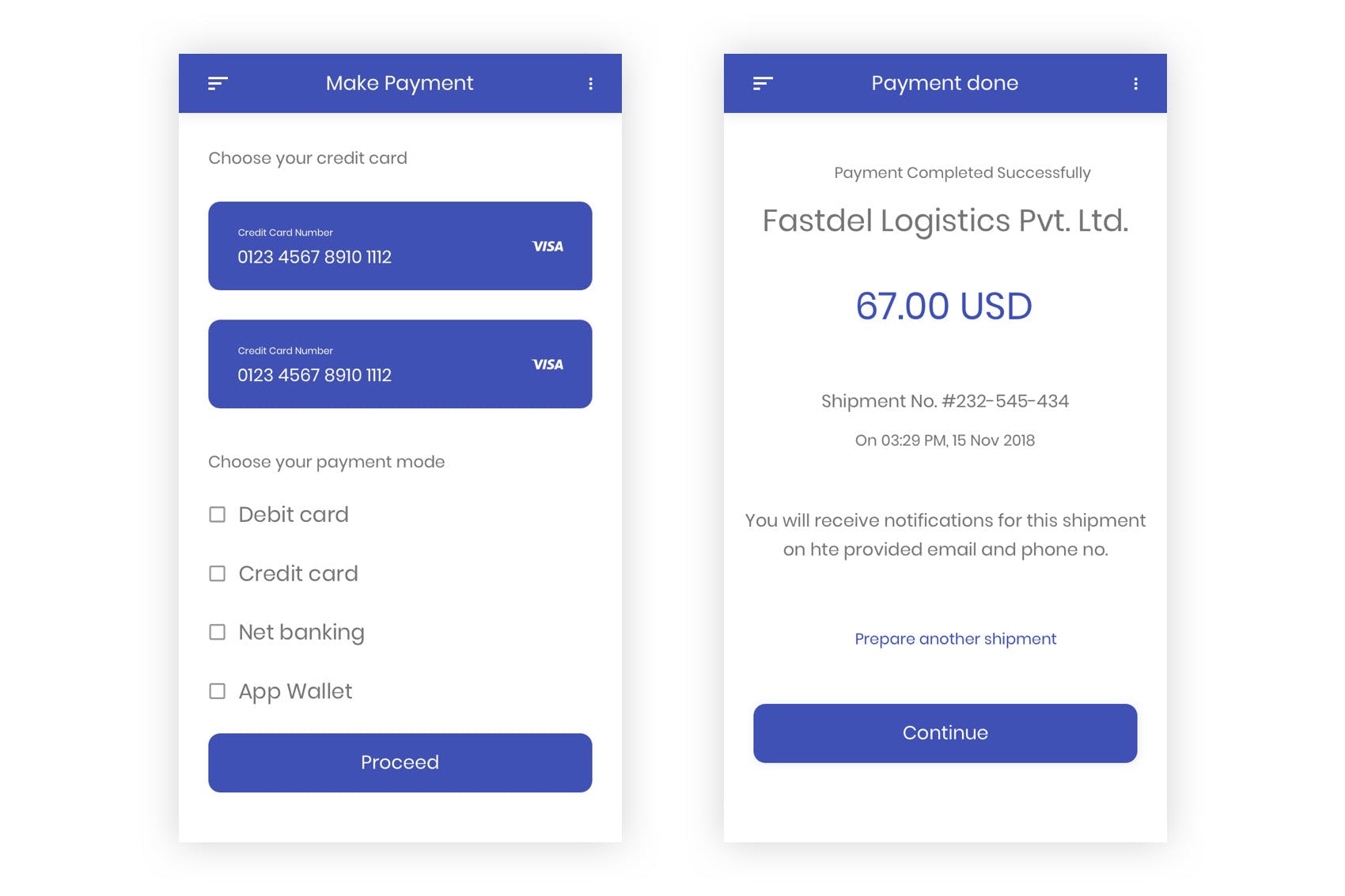1345x896 pixels.
Task: Expand the credit card list section
Action: 308,158
